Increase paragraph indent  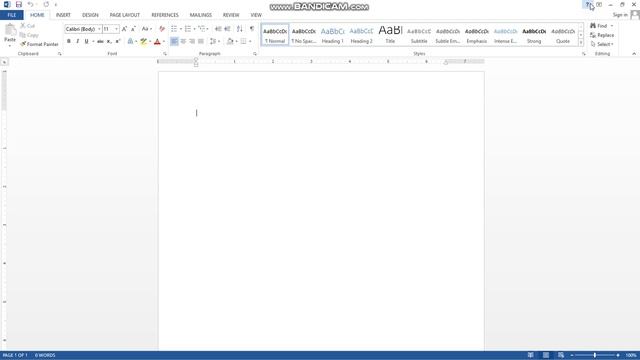[227, 29]
